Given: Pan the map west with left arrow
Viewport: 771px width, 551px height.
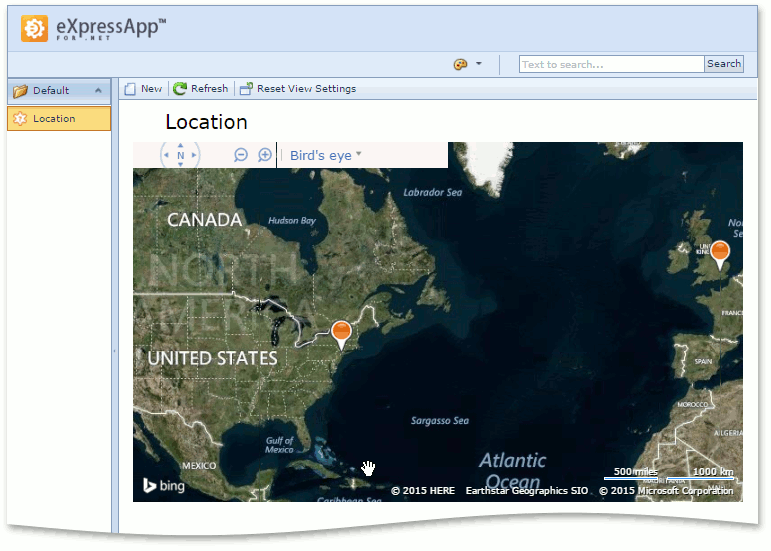Looking at the screenshot, I should pyautogui.click(x=166, y=155).
